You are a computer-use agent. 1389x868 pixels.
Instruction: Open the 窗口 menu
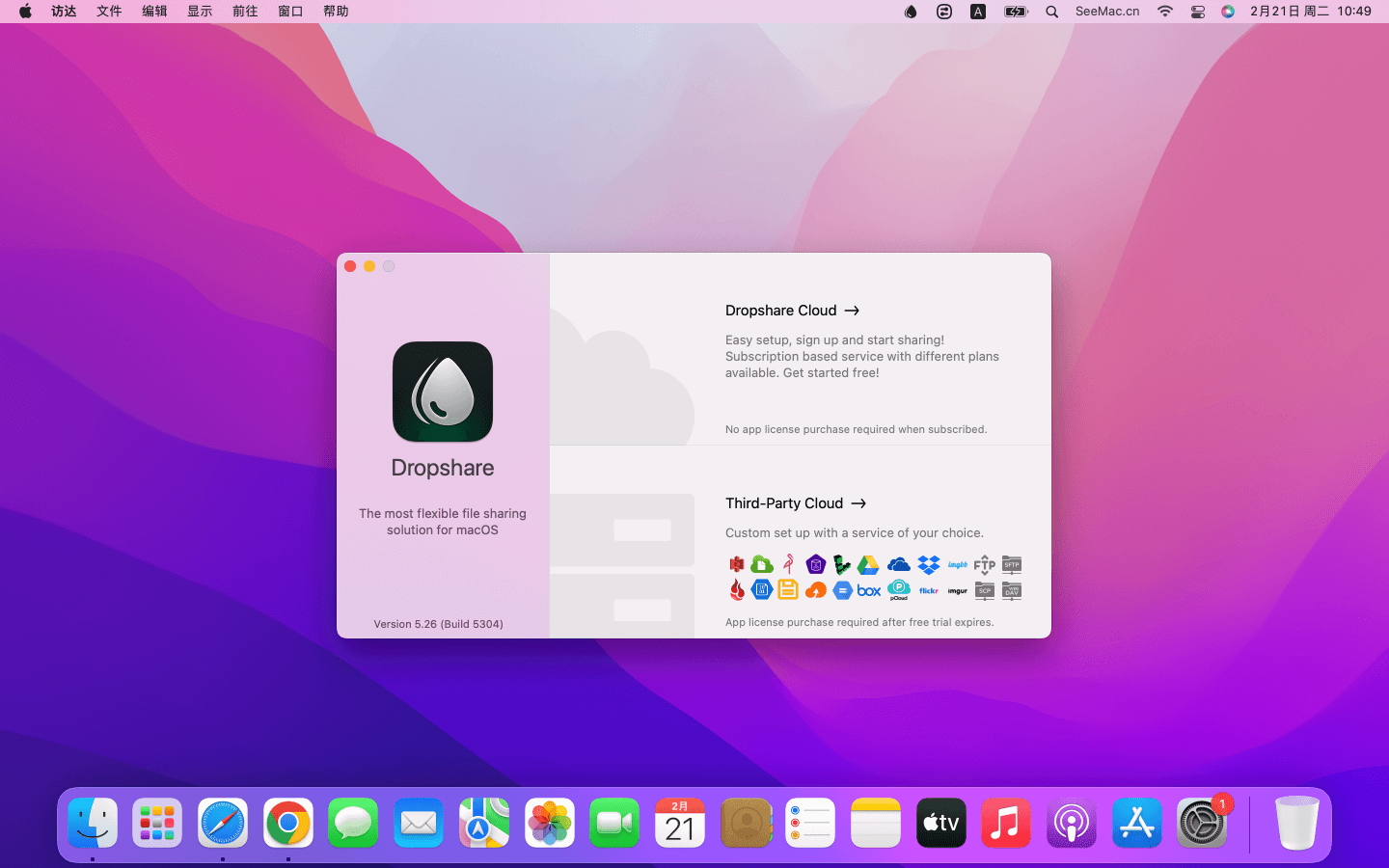click(290, 12)
